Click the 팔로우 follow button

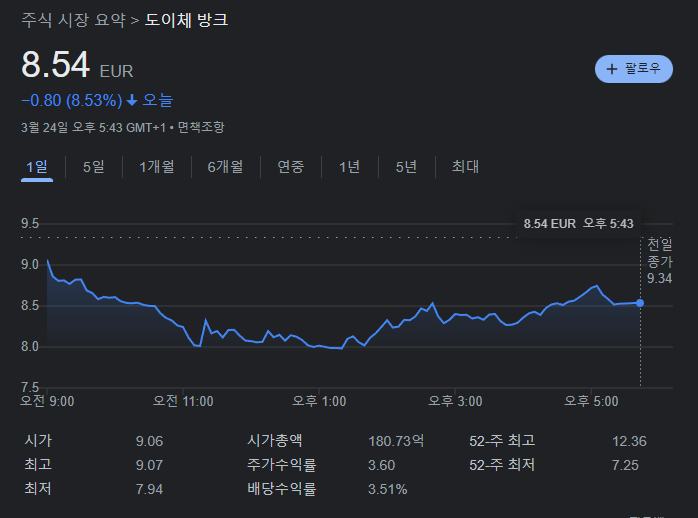click(633, 69)
